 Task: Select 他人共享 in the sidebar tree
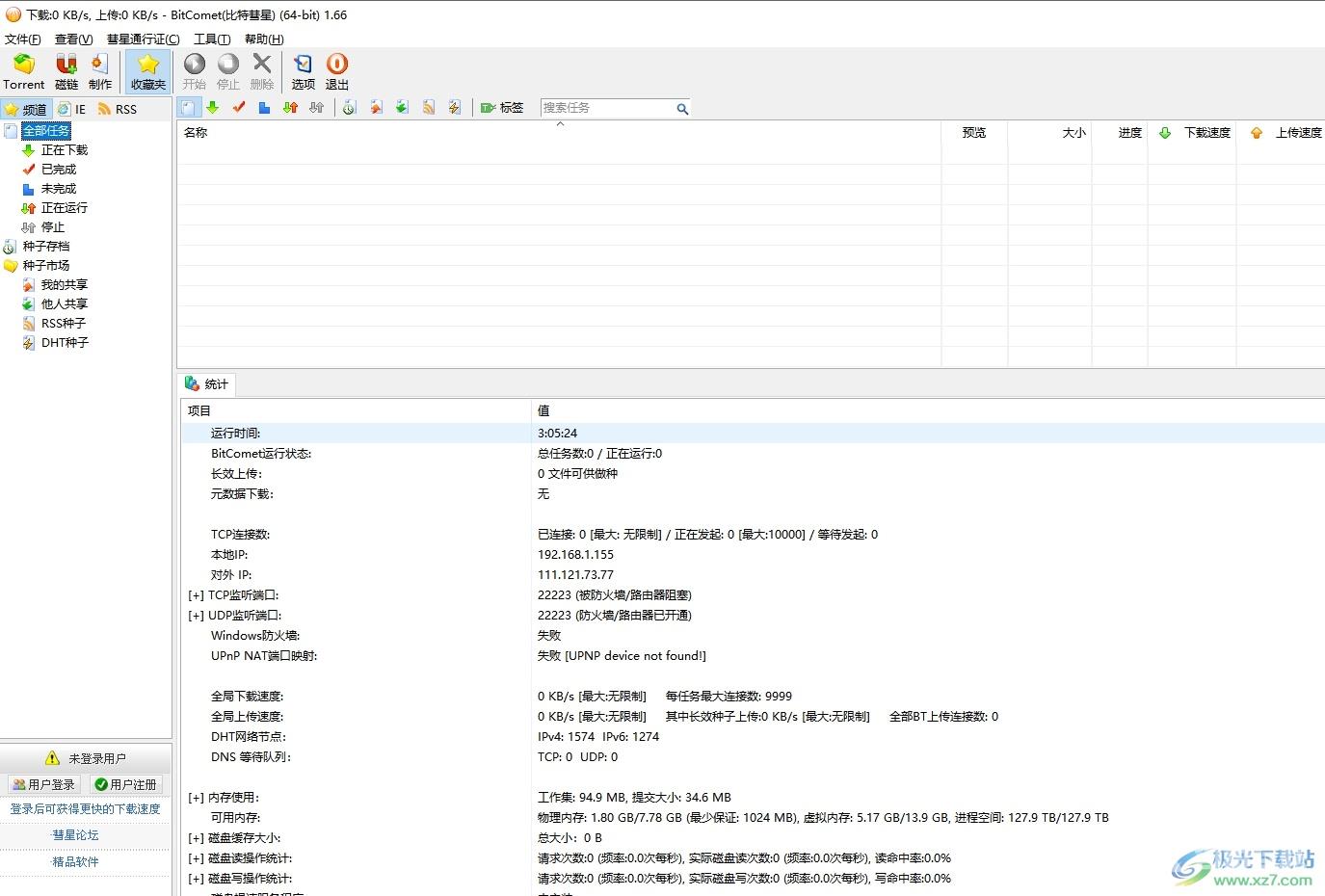tap(64, 304)
